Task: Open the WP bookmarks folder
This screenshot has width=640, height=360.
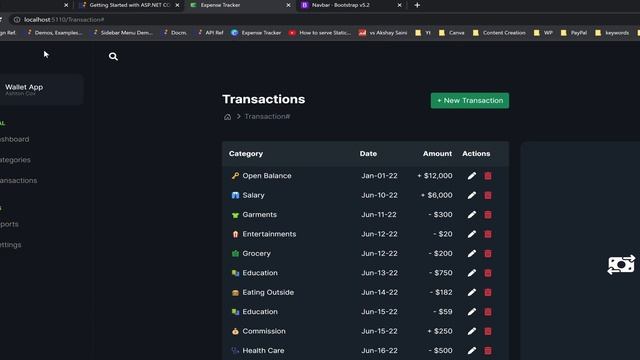Action: [543, 33]
